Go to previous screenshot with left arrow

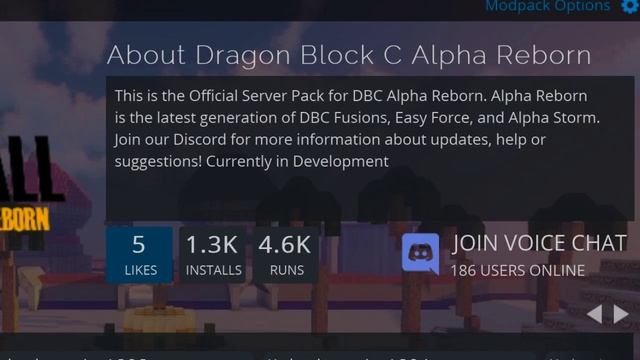(594, 314)
